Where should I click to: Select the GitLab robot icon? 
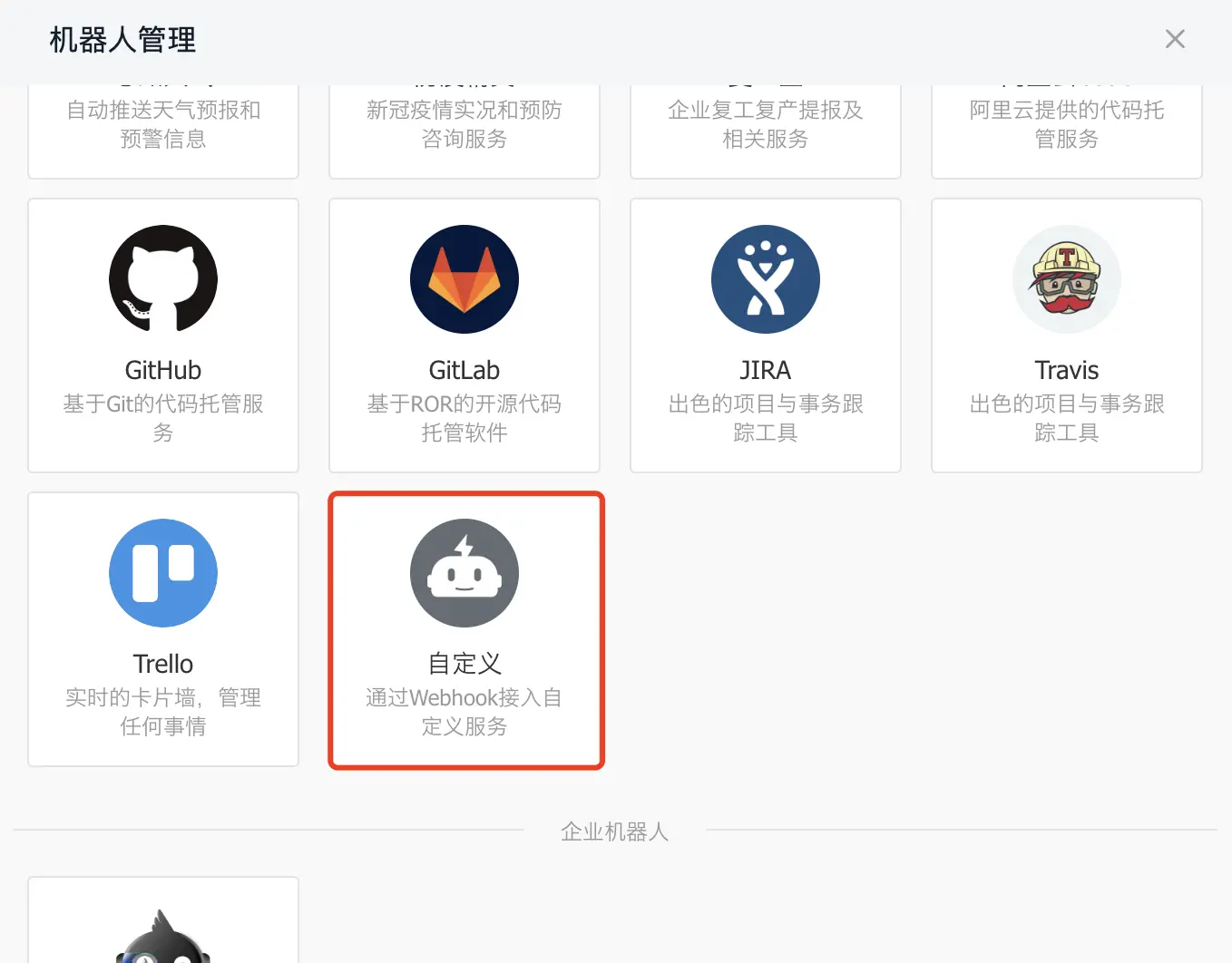(x=464, y=279)
